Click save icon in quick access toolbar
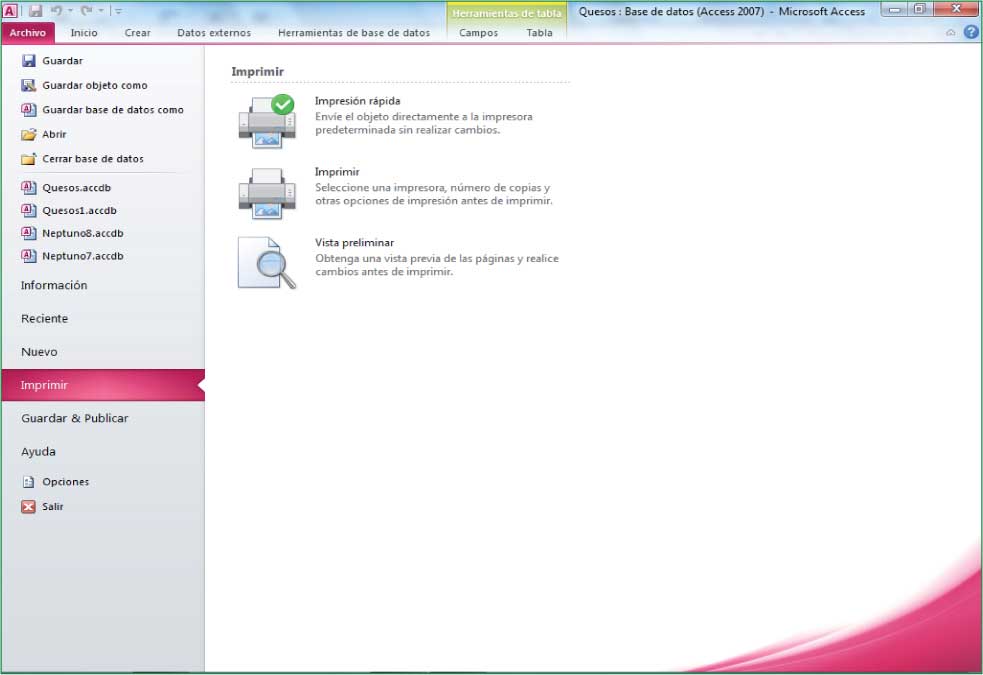 pyautogui.click(x=35, y=11)
